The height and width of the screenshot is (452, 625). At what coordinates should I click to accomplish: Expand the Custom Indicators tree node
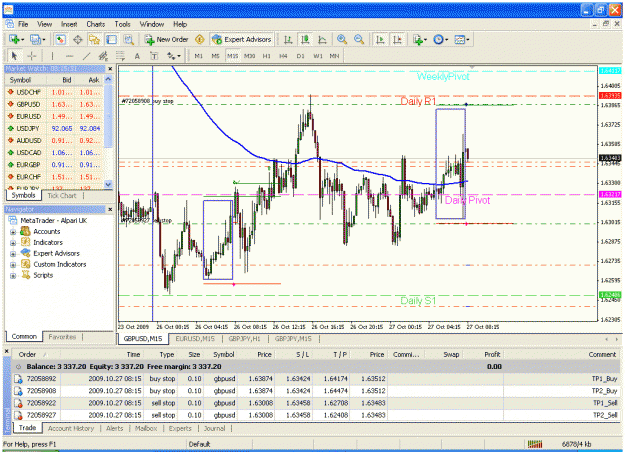(13, 264)
